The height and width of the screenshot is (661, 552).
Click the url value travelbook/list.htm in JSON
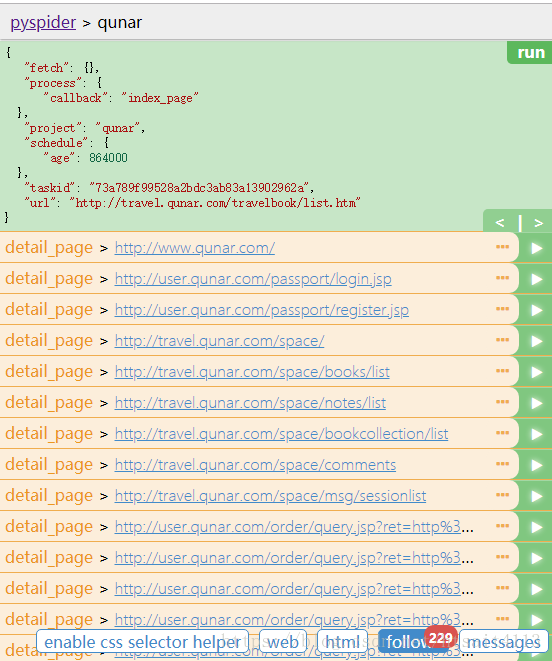(x=215, y=203)
